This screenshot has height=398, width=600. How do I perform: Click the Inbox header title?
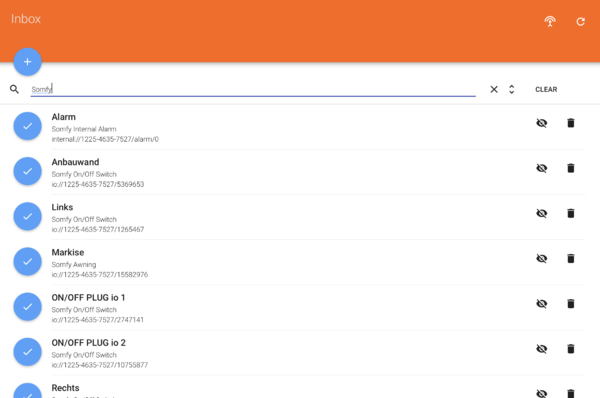[x=26, y=19]
